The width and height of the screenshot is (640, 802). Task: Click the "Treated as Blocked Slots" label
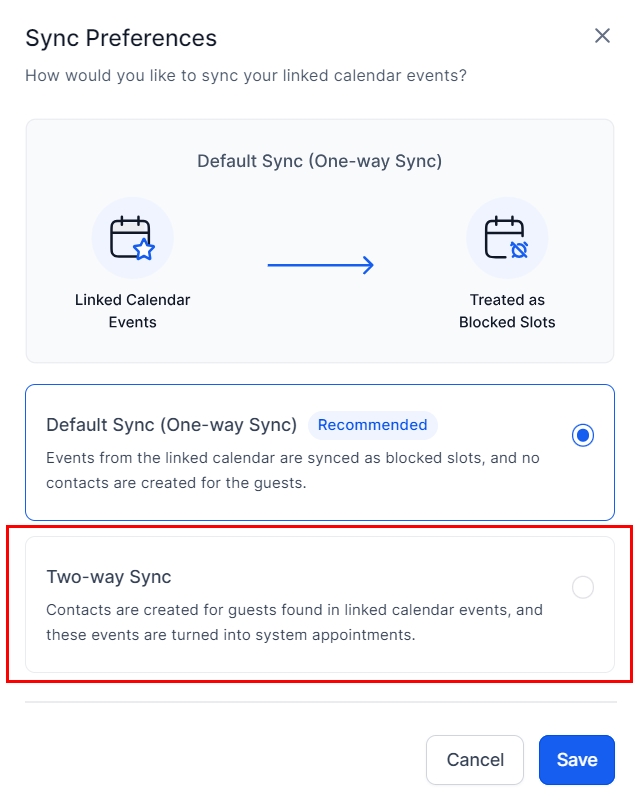[507, 311]
